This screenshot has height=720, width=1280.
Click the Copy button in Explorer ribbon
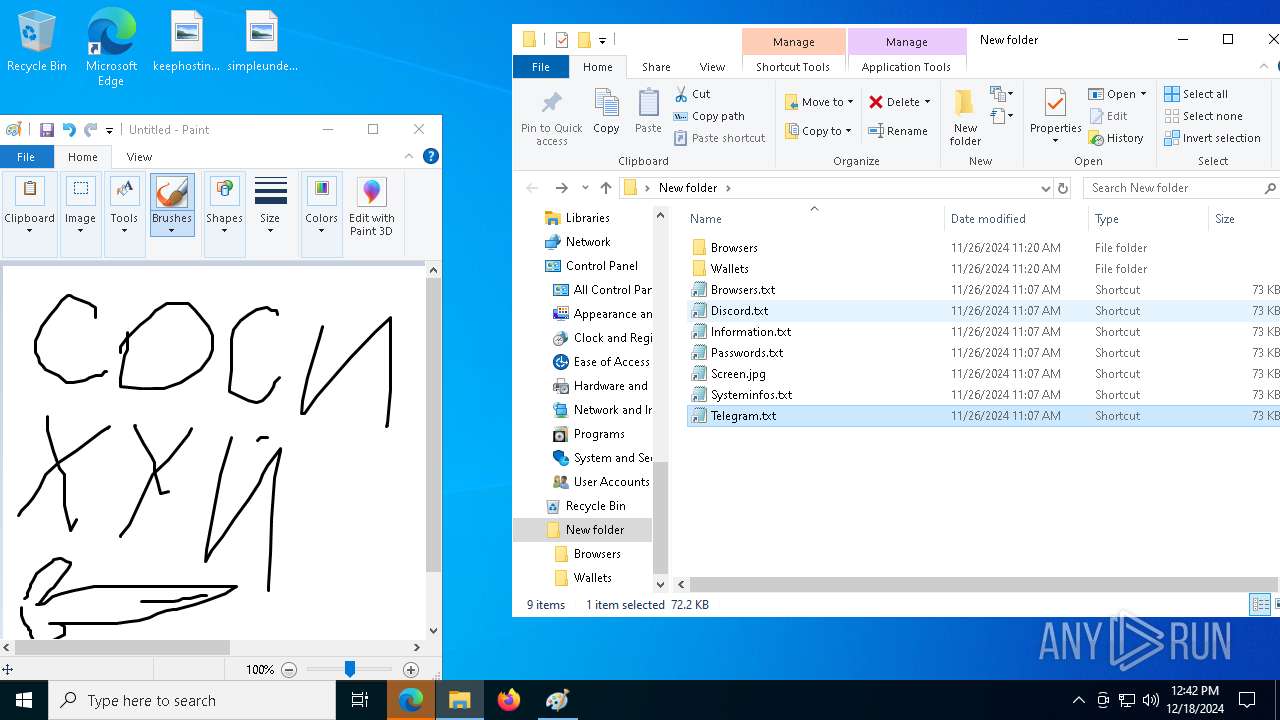coord(606,112)
